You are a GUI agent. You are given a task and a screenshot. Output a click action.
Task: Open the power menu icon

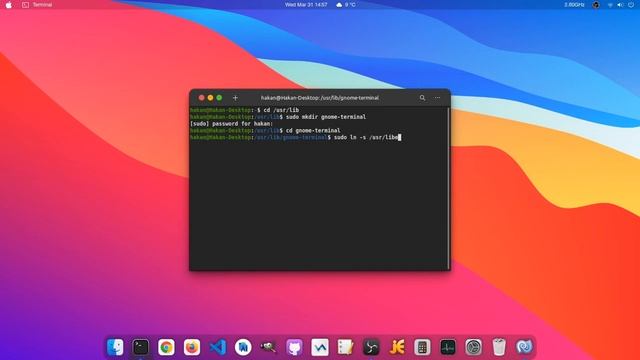(x=631, y=5)
